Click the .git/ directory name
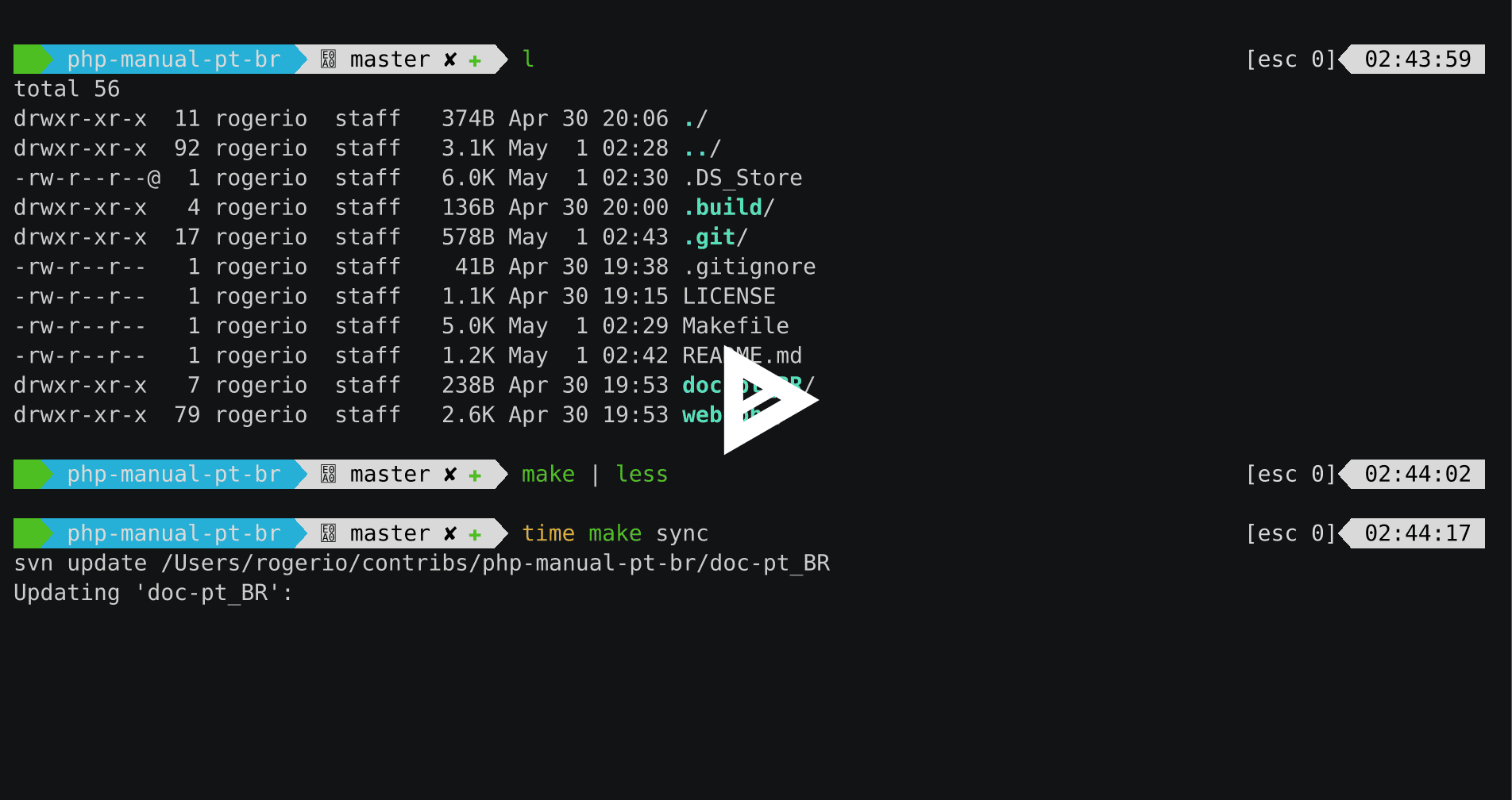 [x=715, y=237]
